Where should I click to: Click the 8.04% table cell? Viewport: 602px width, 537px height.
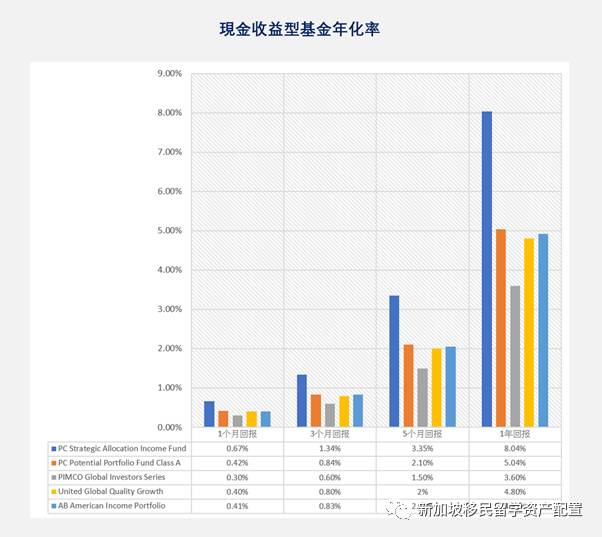pyautogui.click(x=515, y=448)
